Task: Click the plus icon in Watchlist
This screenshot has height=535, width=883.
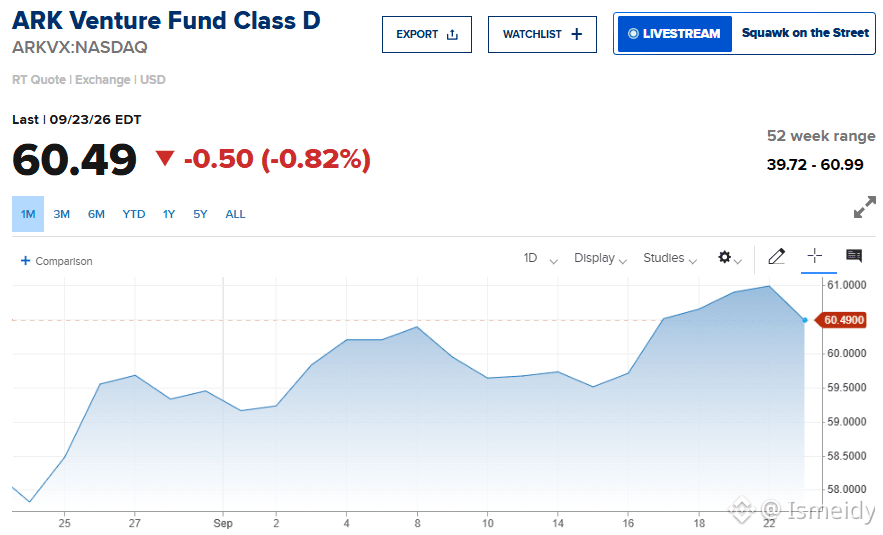Action: coord(577,34)
